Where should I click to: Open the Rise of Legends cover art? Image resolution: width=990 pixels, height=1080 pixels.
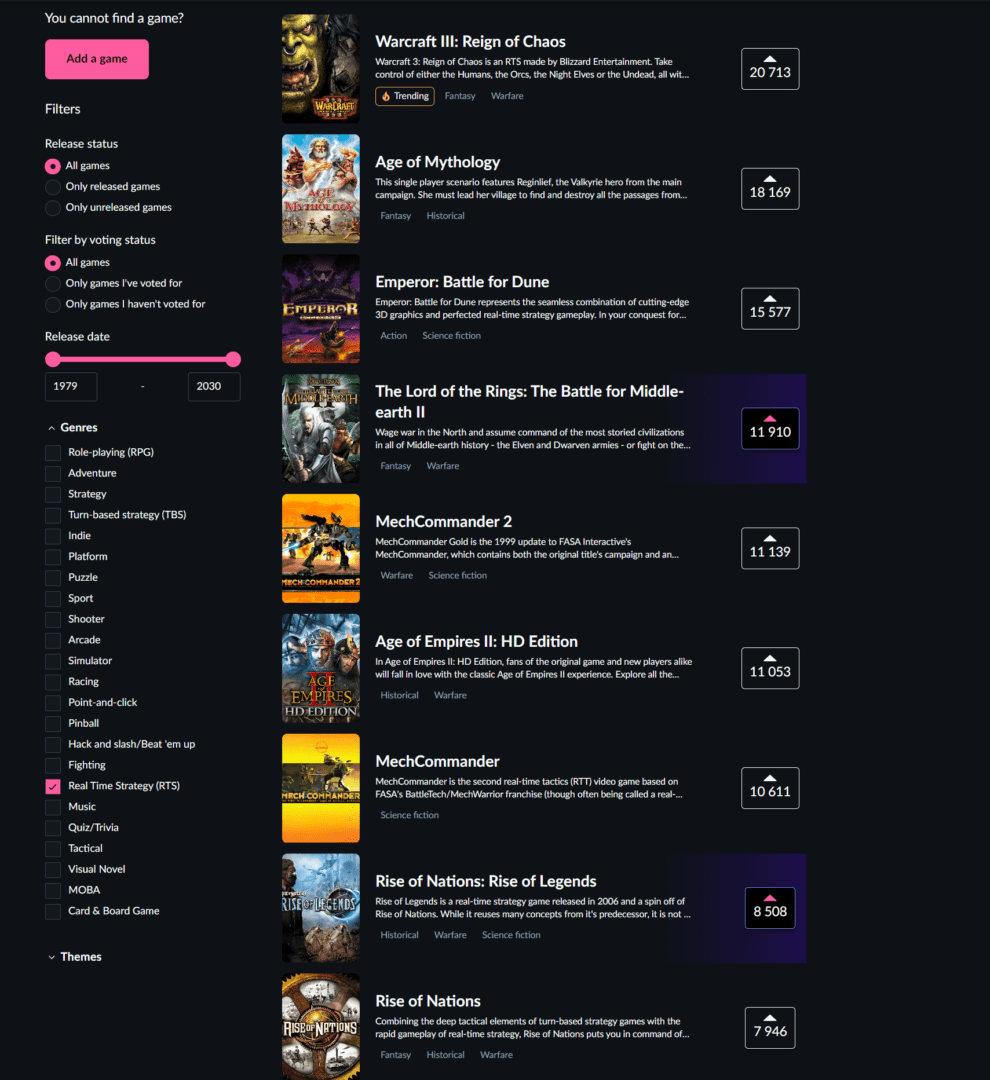pyautogui.click(x=320, y=908)
